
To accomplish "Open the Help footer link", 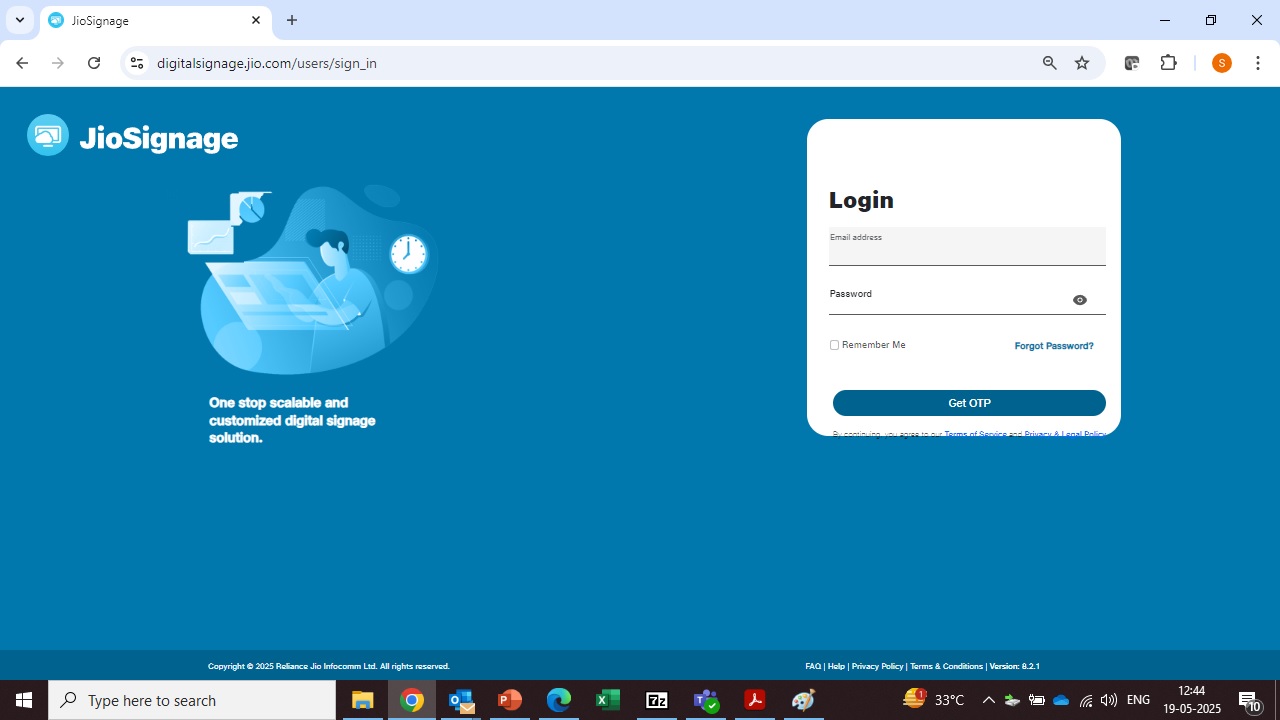I will click(x=836, y=666).
